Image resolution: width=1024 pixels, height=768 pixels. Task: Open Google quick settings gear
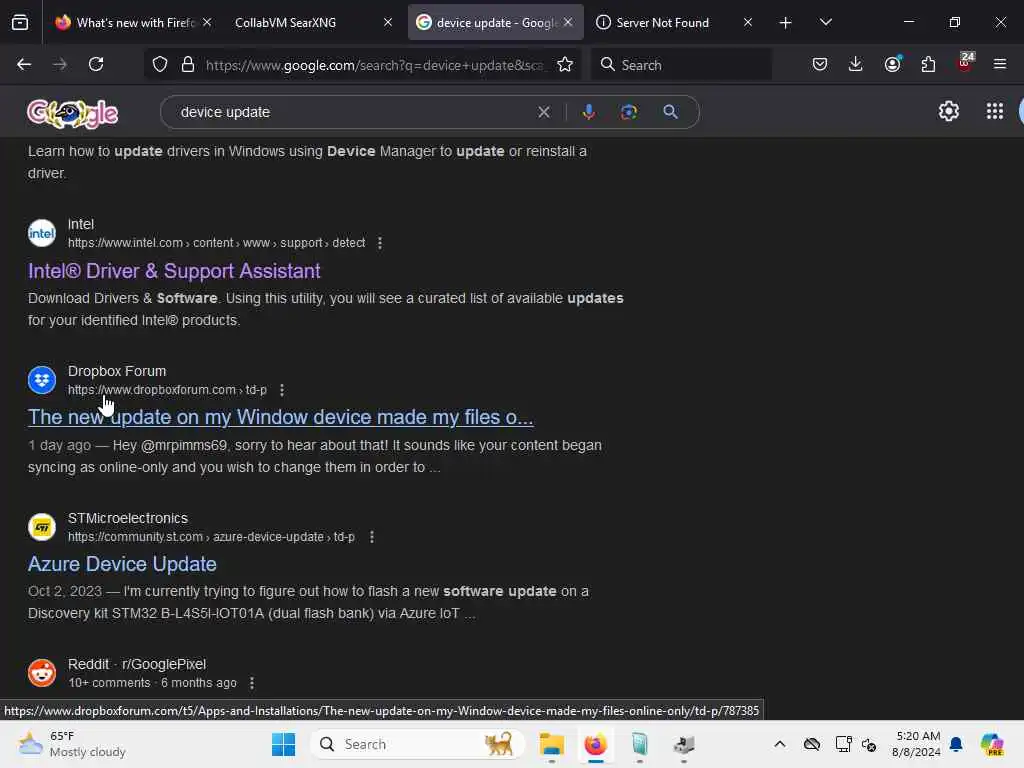tap(948, 111)
